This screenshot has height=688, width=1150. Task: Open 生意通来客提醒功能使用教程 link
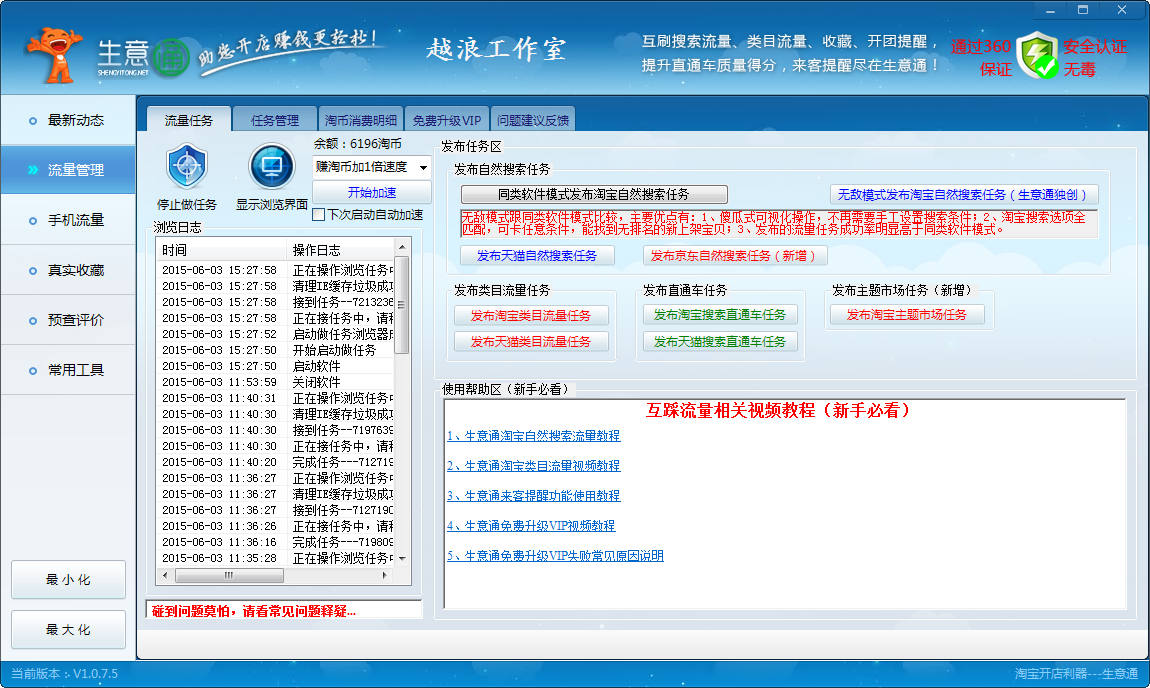pyautogui.click(x=533, y=496)
